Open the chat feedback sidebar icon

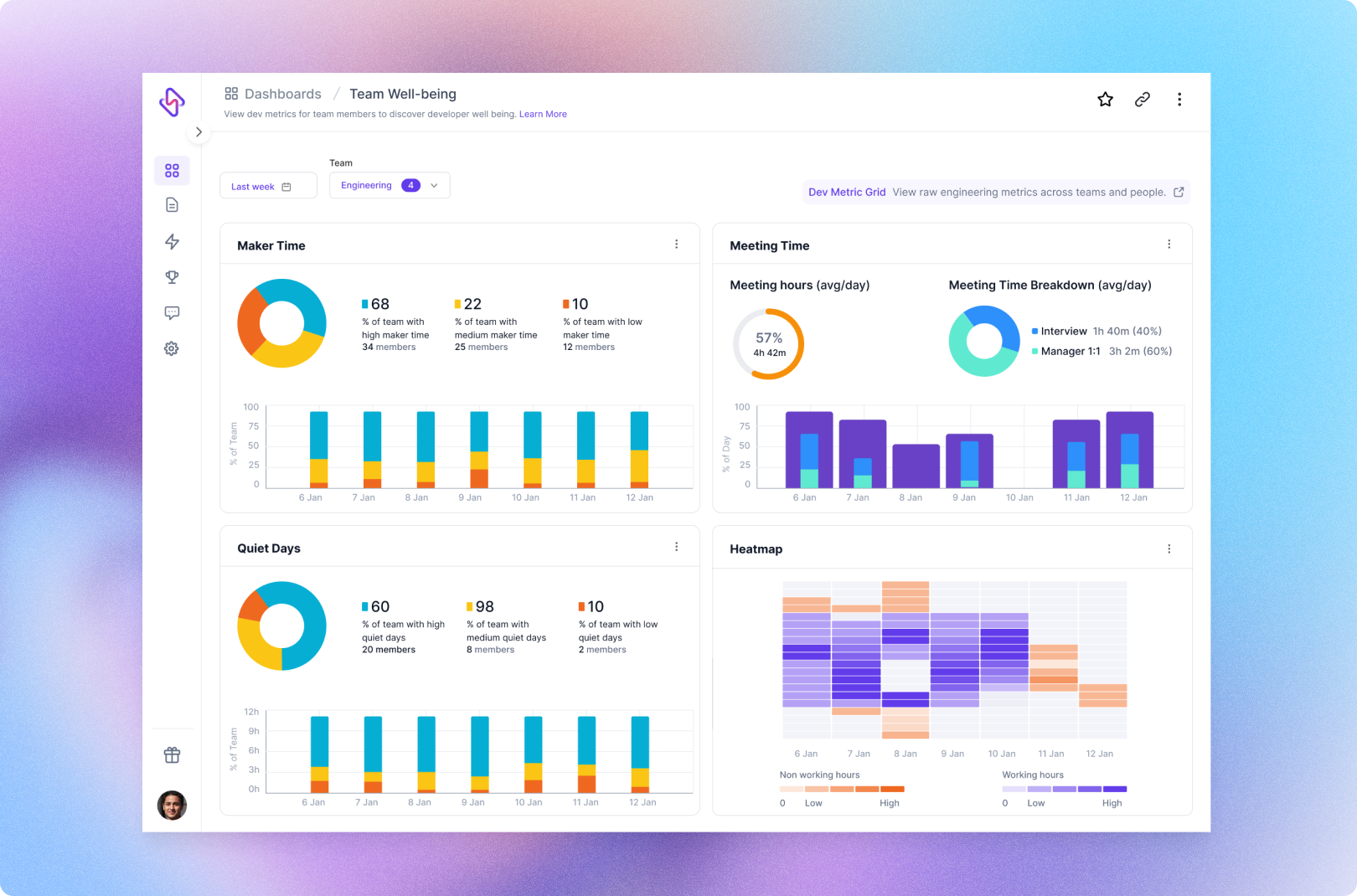tap(172, 313)
